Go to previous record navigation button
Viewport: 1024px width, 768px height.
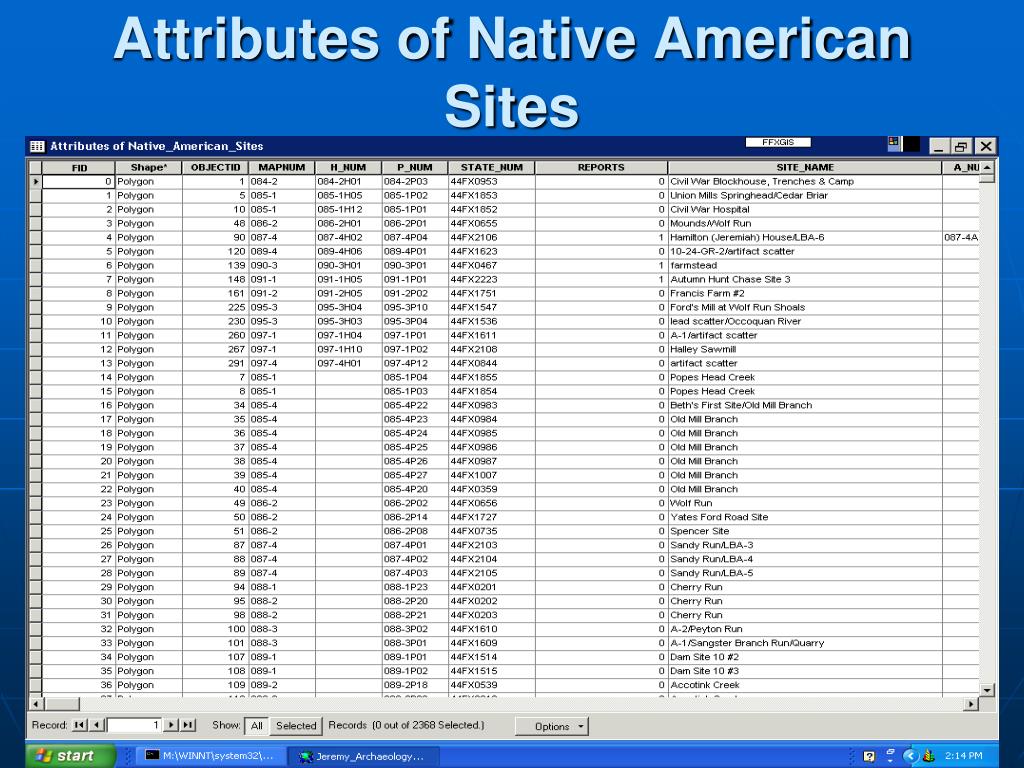pos(97,725)
